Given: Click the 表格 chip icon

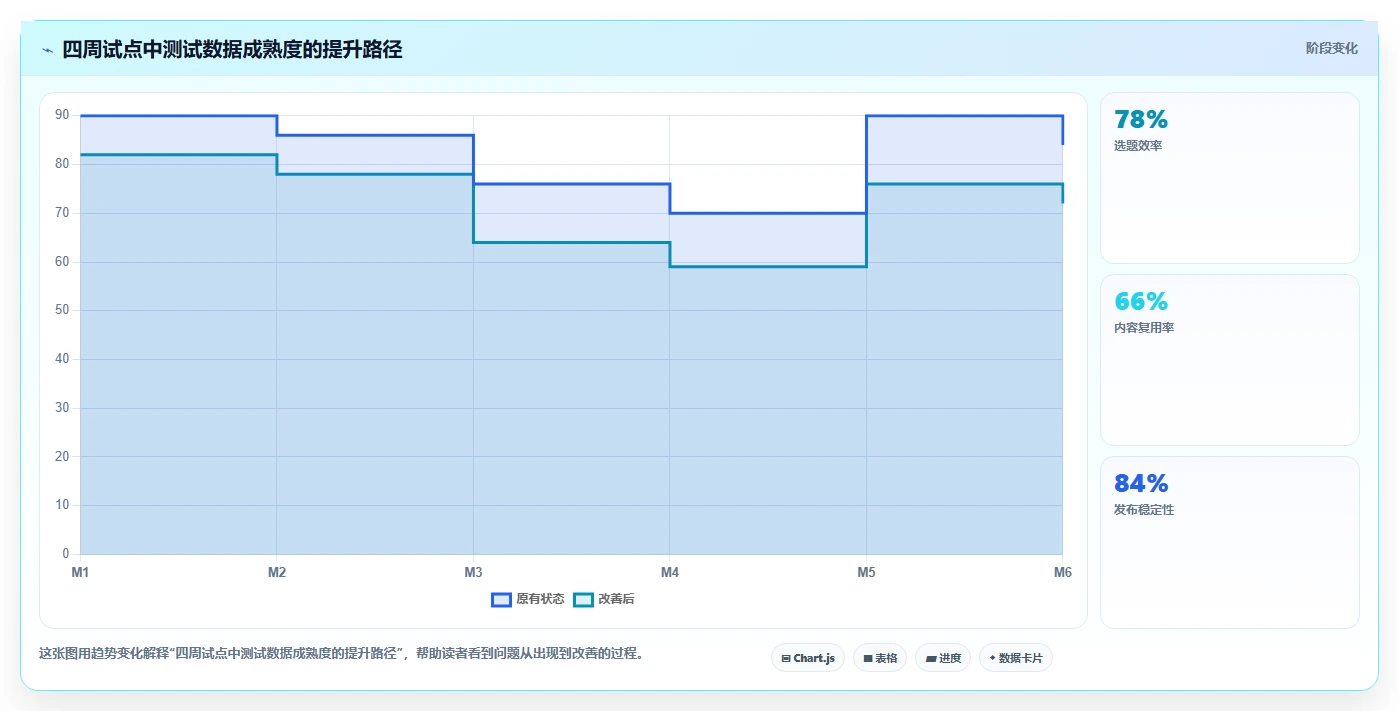Looking at the screenshot, I should click(868, 659).
